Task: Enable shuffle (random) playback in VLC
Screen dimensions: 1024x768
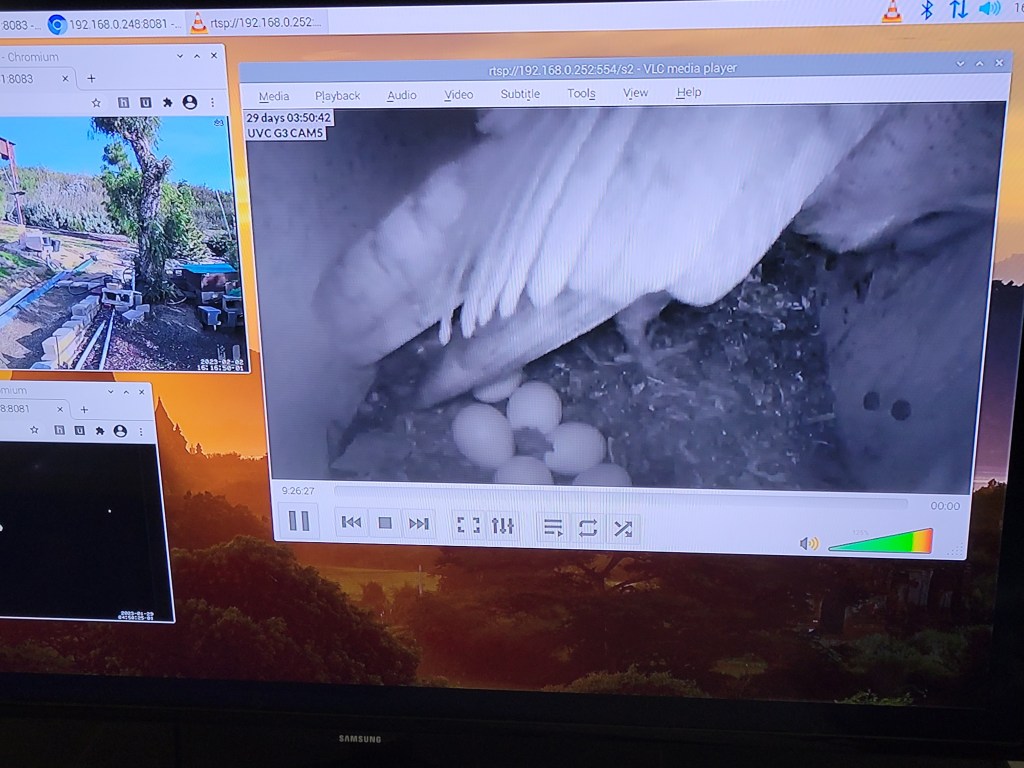Action: [622, 529]
